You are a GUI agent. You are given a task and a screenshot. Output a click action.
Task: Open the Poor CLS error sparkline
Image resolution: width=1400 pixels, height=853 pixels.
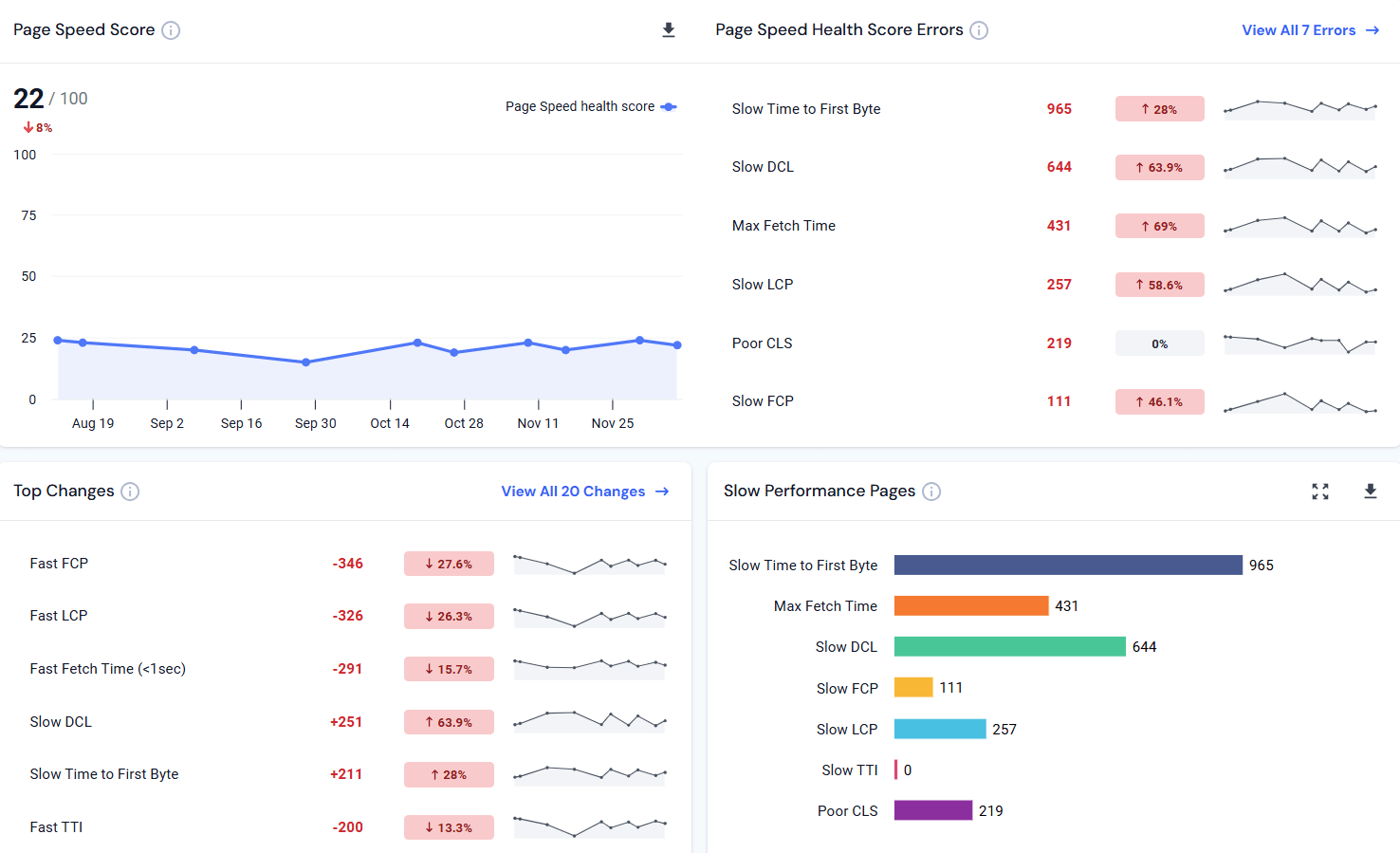click(x=1300, y=343)
